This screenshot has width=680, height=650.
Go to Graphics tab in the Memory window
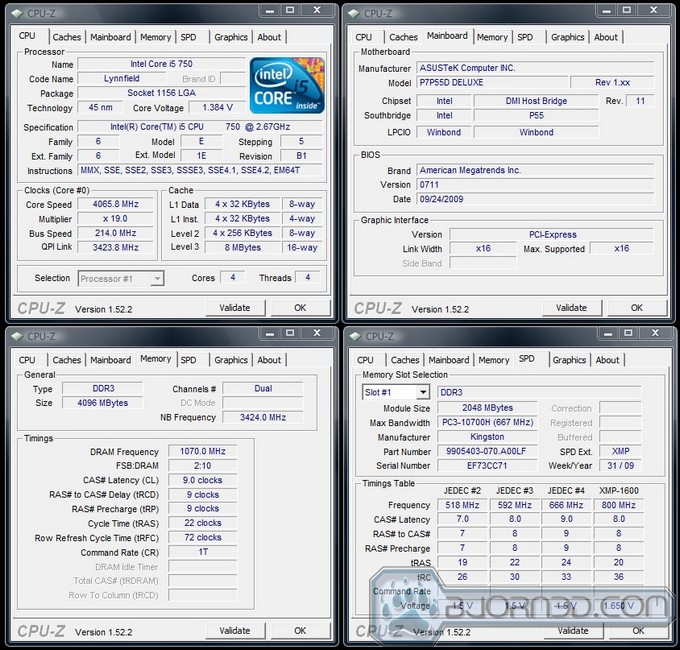pos(231,360)
